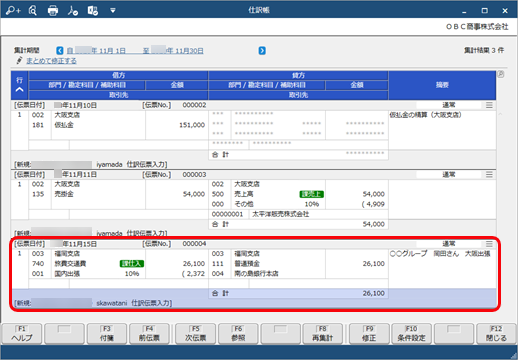Click the small icon right of 摘要 header
Screen dimensions: 518x360
501,74
